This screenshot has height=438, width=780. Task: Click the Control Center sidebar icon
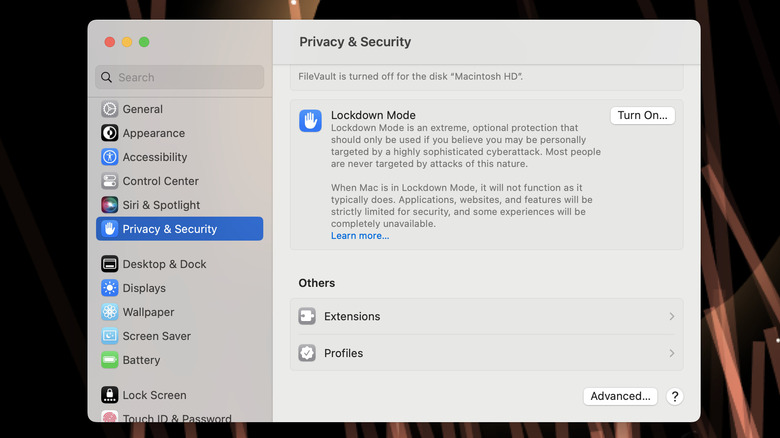[110, 181]
